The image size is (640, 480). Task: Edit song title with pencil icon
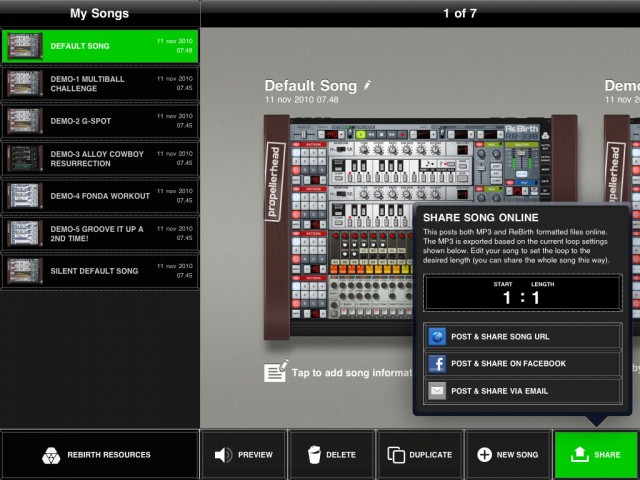(367, 85)
